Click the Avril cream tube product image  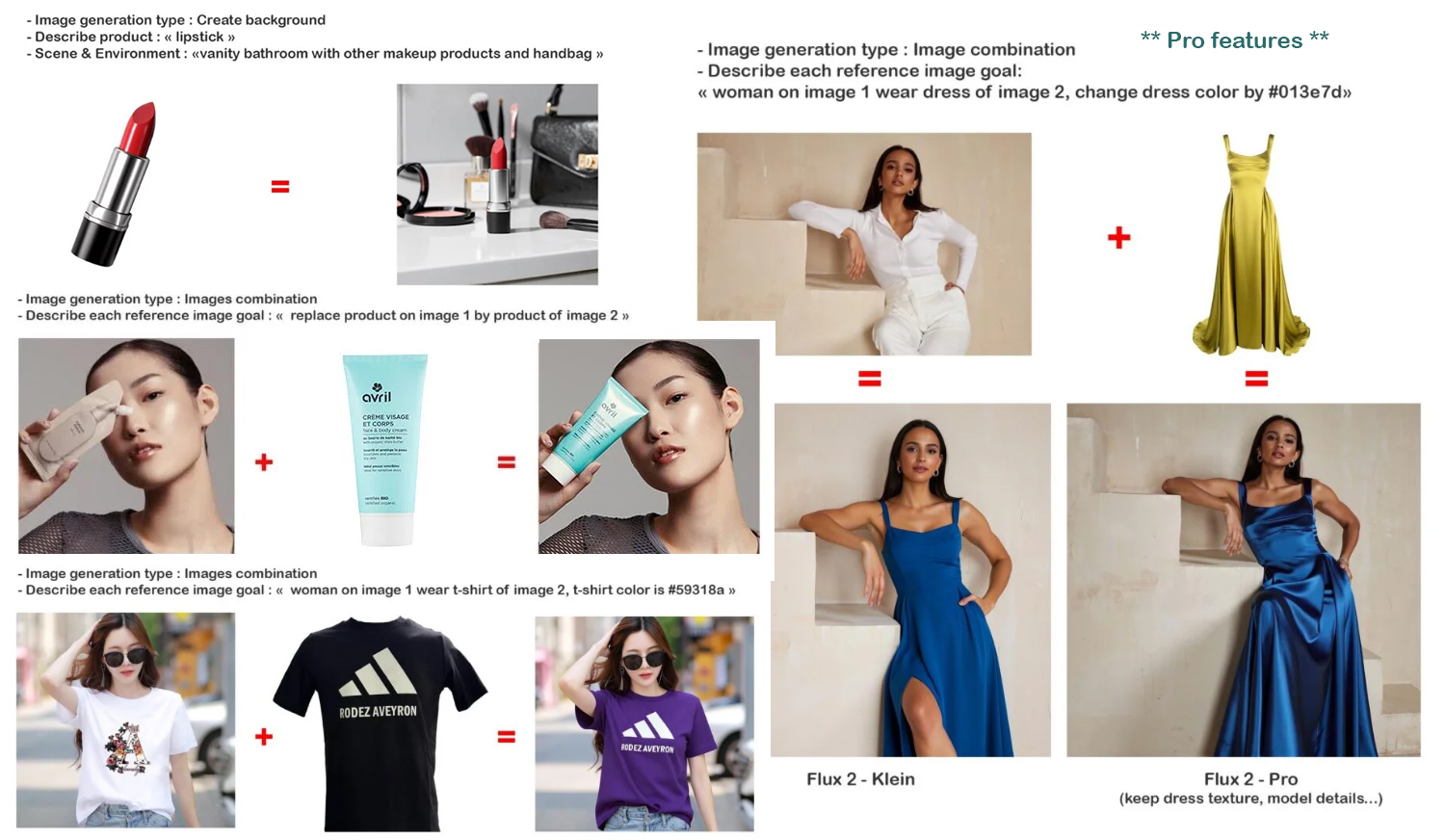[x=386, y=449]
